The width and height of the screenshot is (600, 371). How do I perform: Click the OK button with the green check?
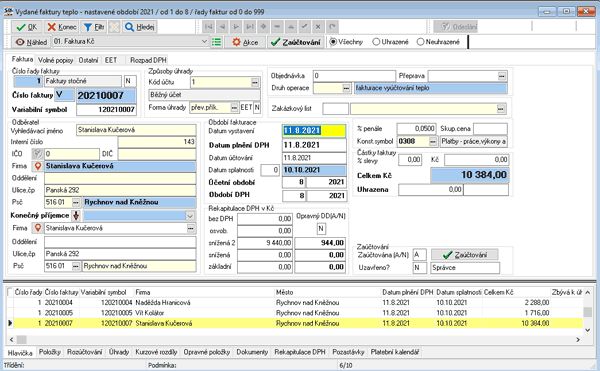pos(27,27)
